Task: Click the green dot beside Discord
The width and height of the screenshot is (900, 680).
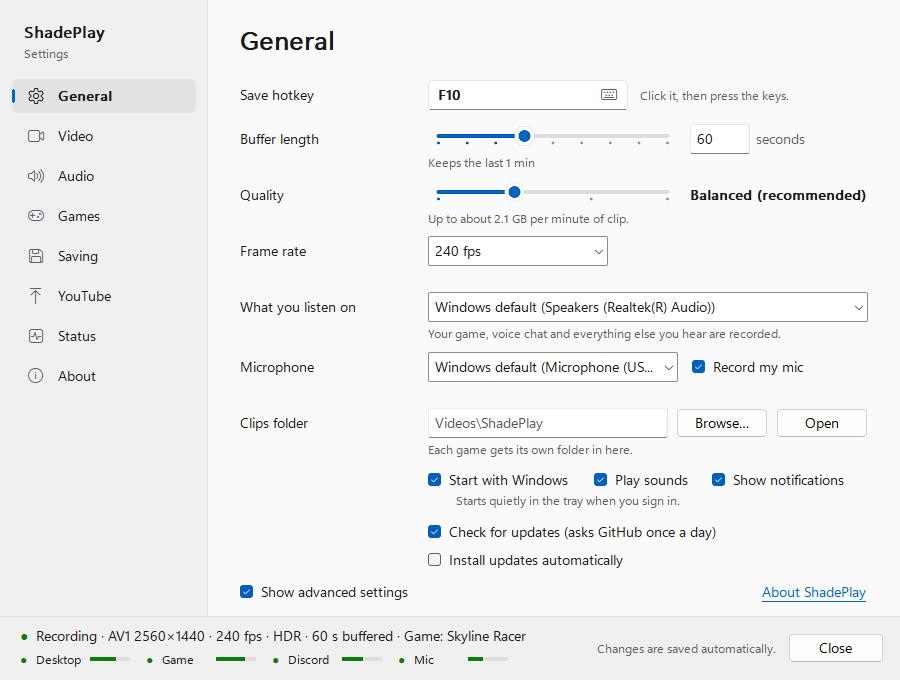Action: click(276, 660)
